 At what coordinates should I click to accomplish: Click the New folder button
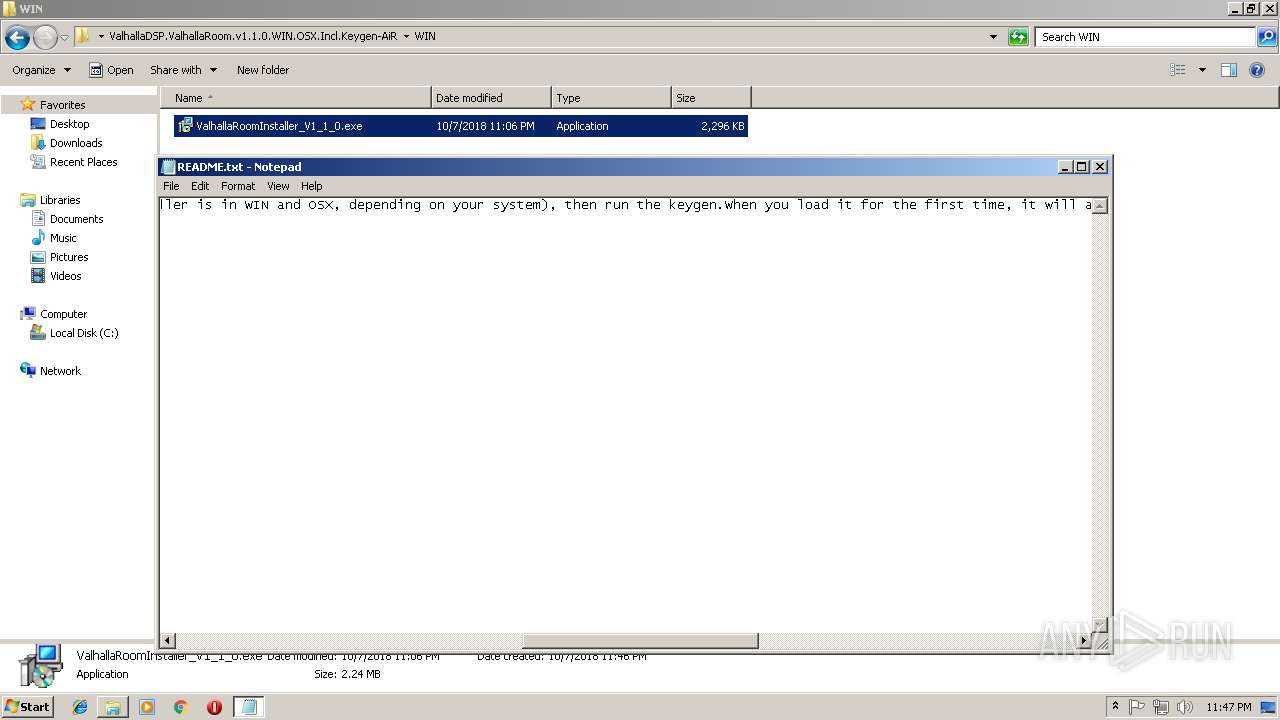coord(263,70)
